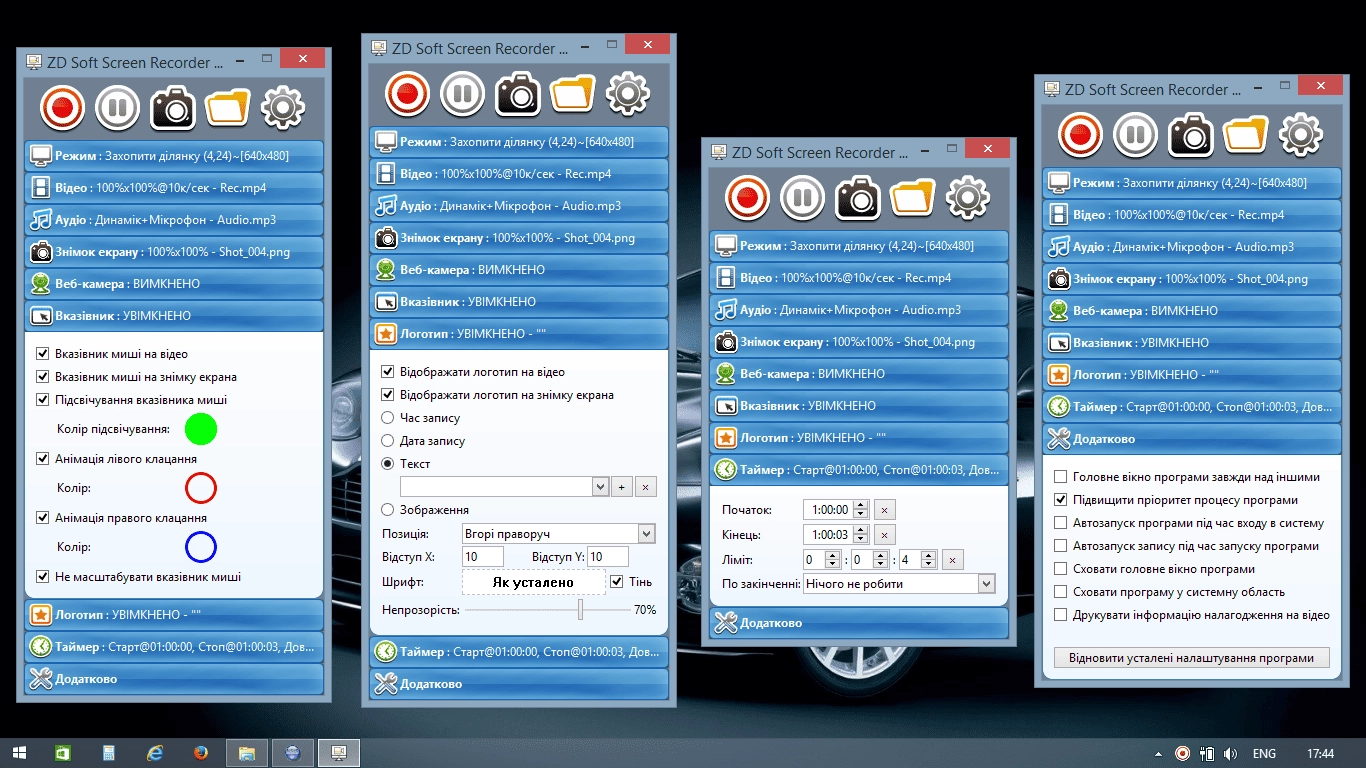The image size is (1366, 768).
Task: Click camera snapshot icon in Логотип-expanded window
Action: (517, 93)
